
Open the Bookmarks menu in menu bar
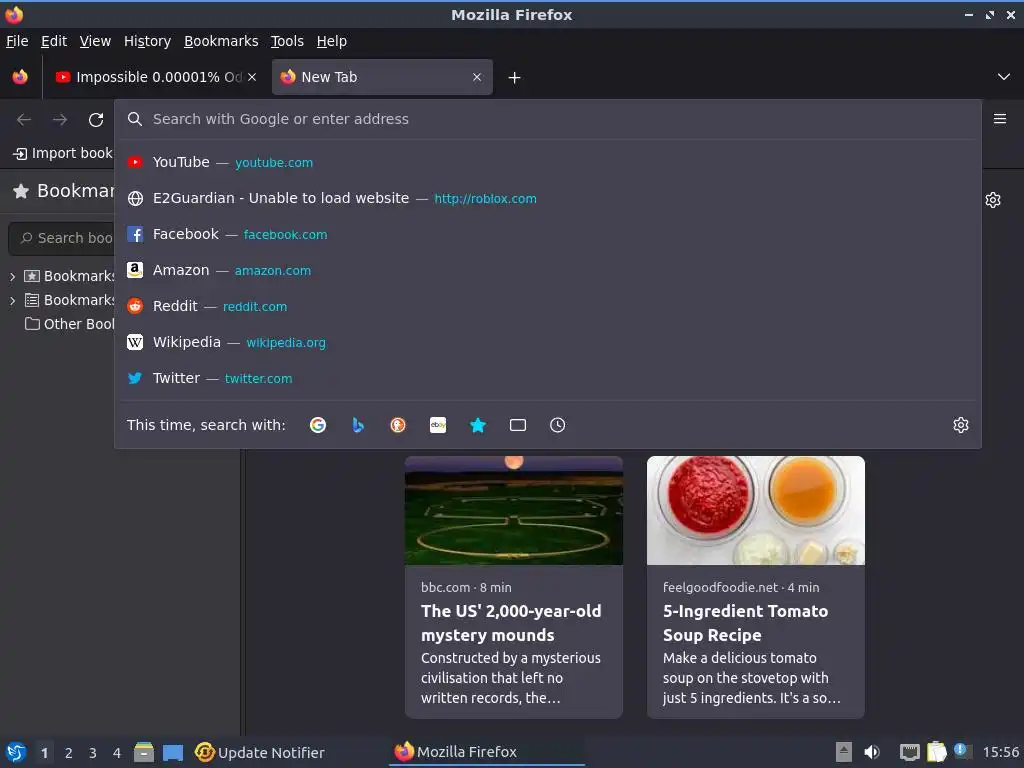click(x=221, y=41)
